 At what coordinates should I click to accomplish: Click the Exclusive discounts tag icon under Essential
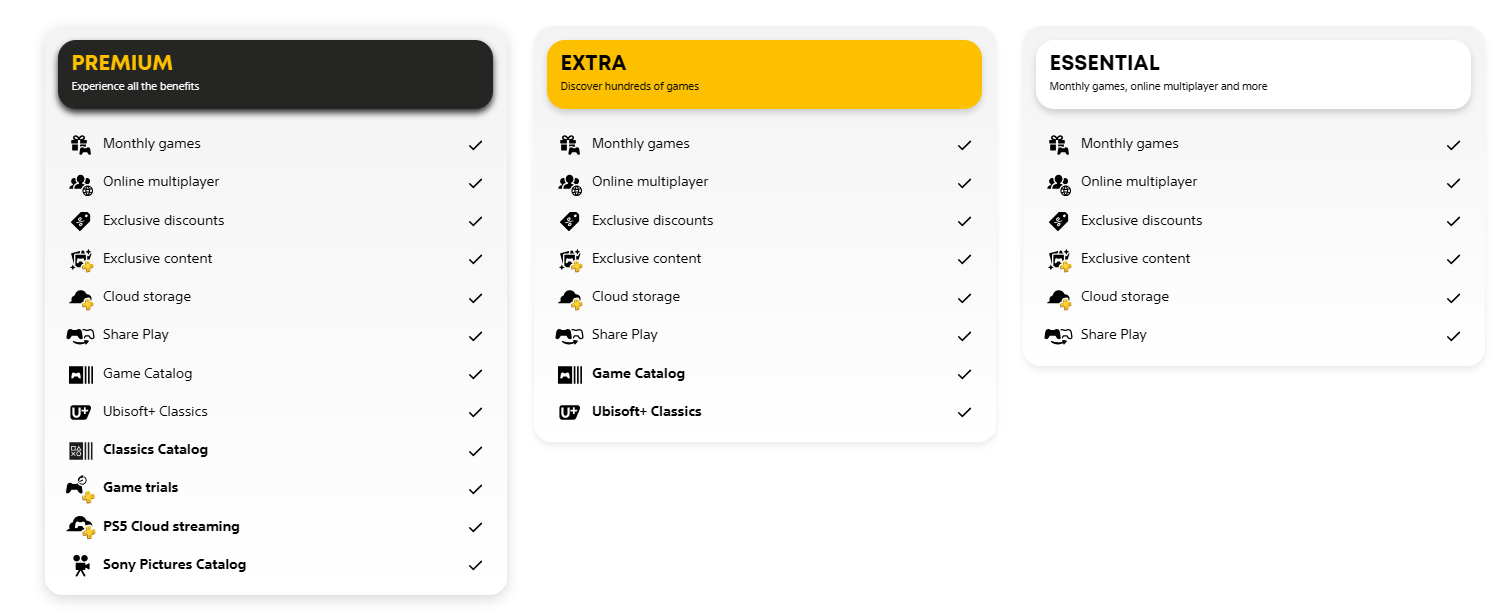pyautogui.click(x=1058, y=221)
